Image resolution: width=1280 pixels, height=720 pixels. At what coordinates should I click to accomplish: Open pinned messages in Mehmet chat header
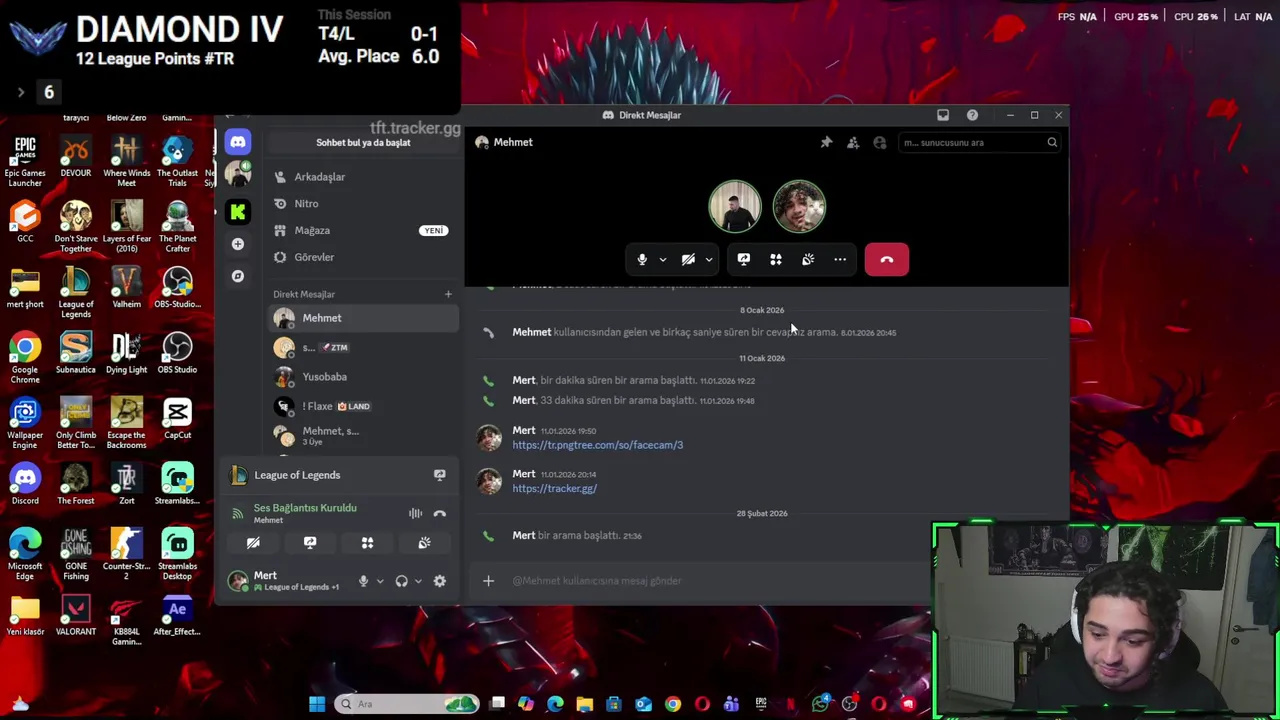[x=826, y=143]
